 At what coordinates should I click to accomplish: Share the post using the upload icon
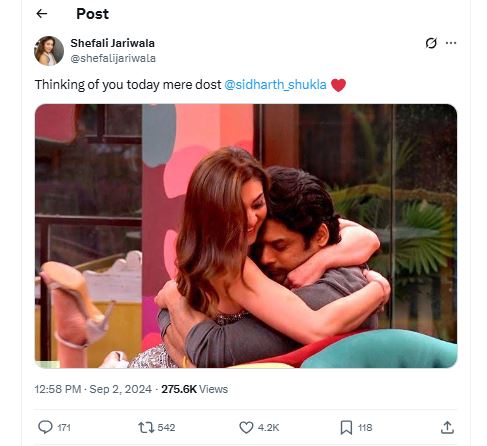click(x=447, y=427)
